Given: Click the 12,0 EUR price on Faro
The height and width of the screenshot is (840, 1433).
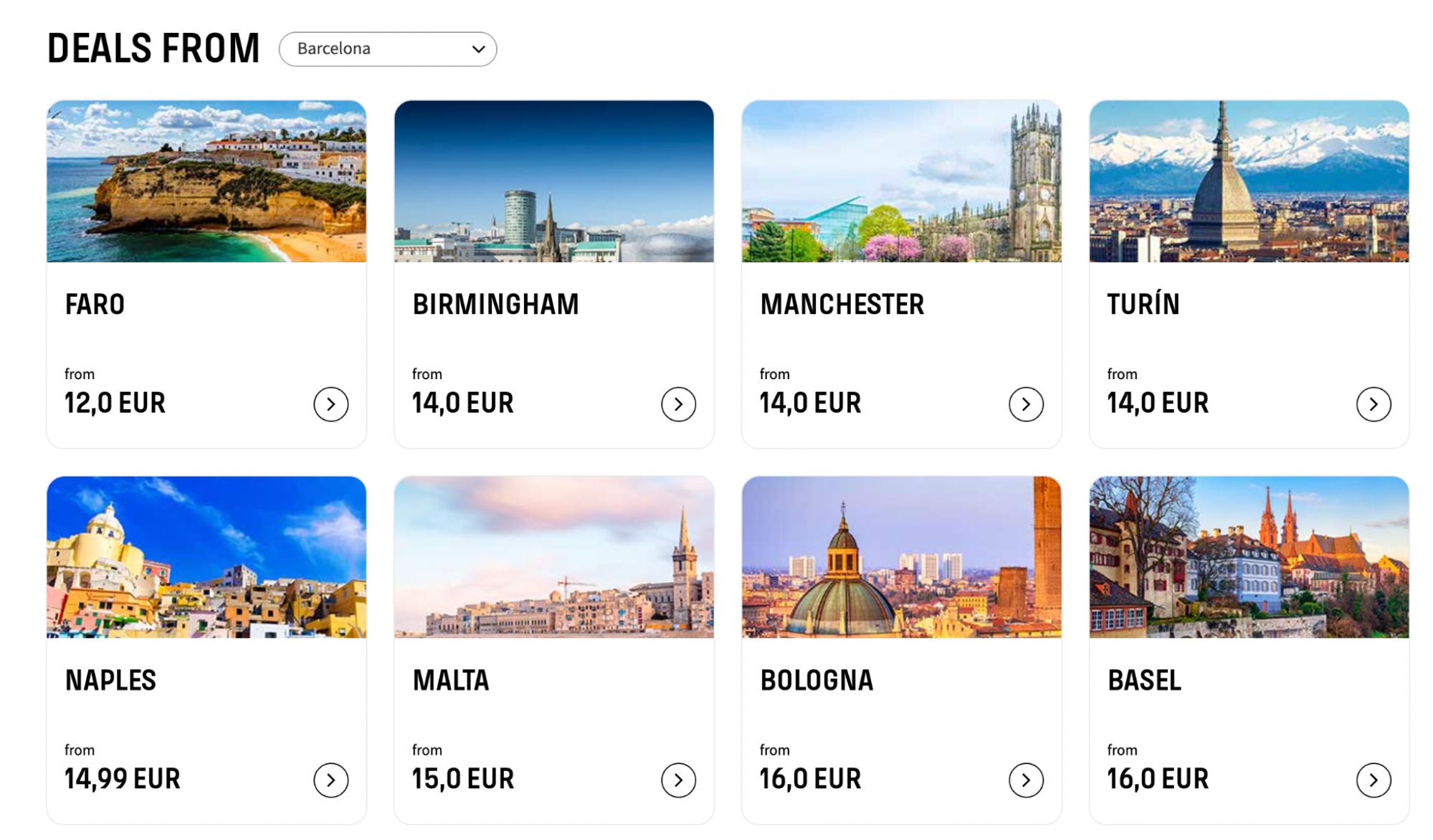Looking at the screenshot, I should tap(115, 403).
